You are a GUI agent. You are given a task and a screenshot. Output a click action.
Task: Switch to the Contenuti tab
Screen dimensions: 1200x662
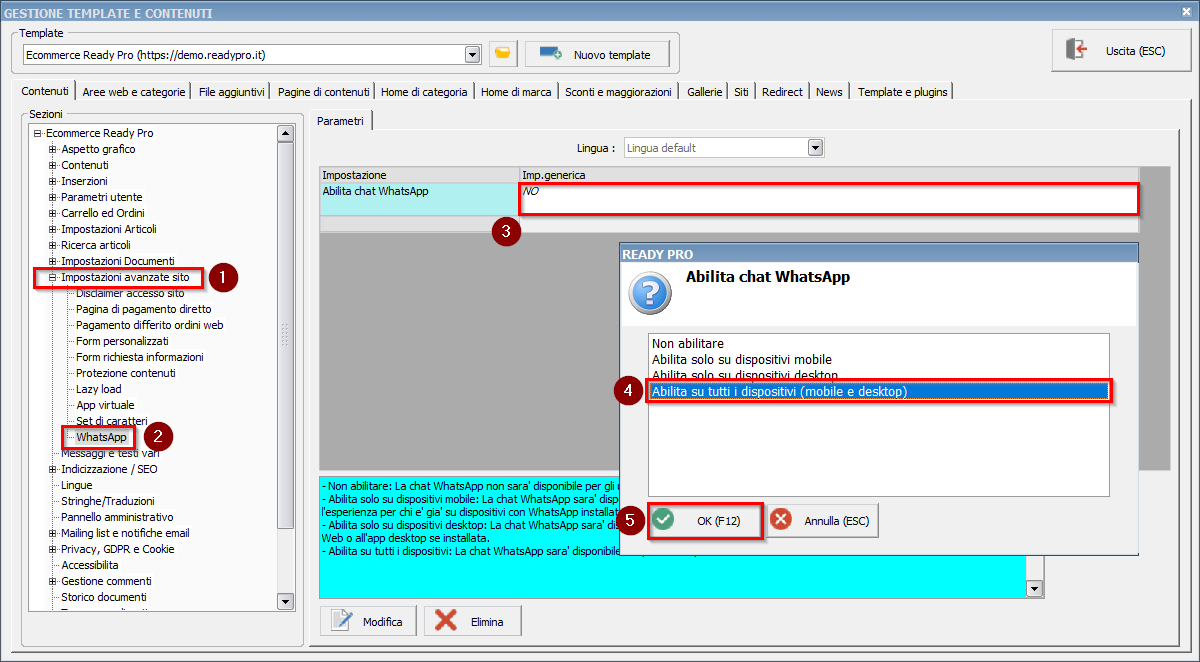[x=45, y=91]
